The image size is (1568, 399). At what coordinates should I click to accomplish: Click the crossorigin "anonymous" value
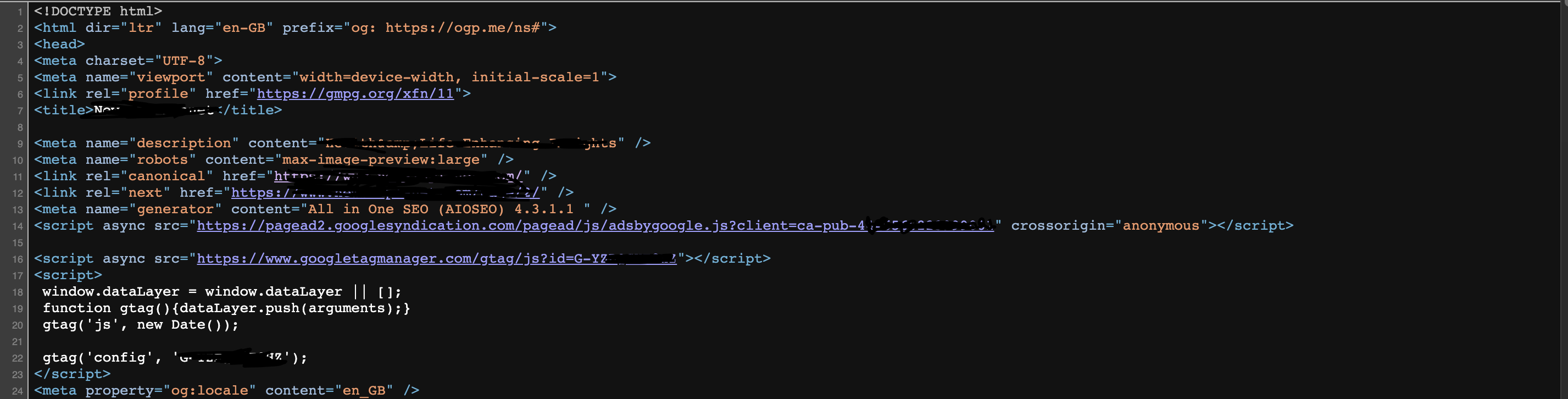tap(1161, 226)
